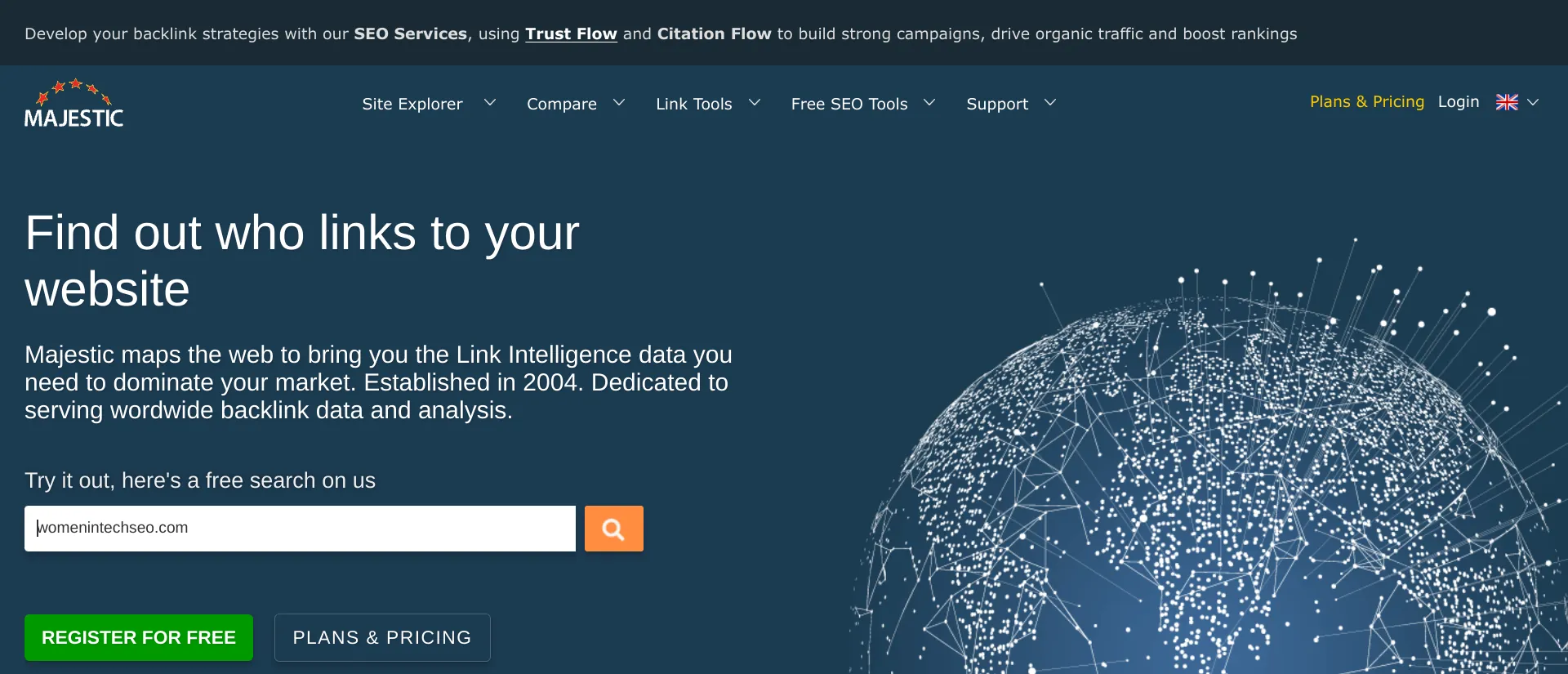Click the Majestic logo
This screenshot has height=674, width=1568.
coord(74,103)
